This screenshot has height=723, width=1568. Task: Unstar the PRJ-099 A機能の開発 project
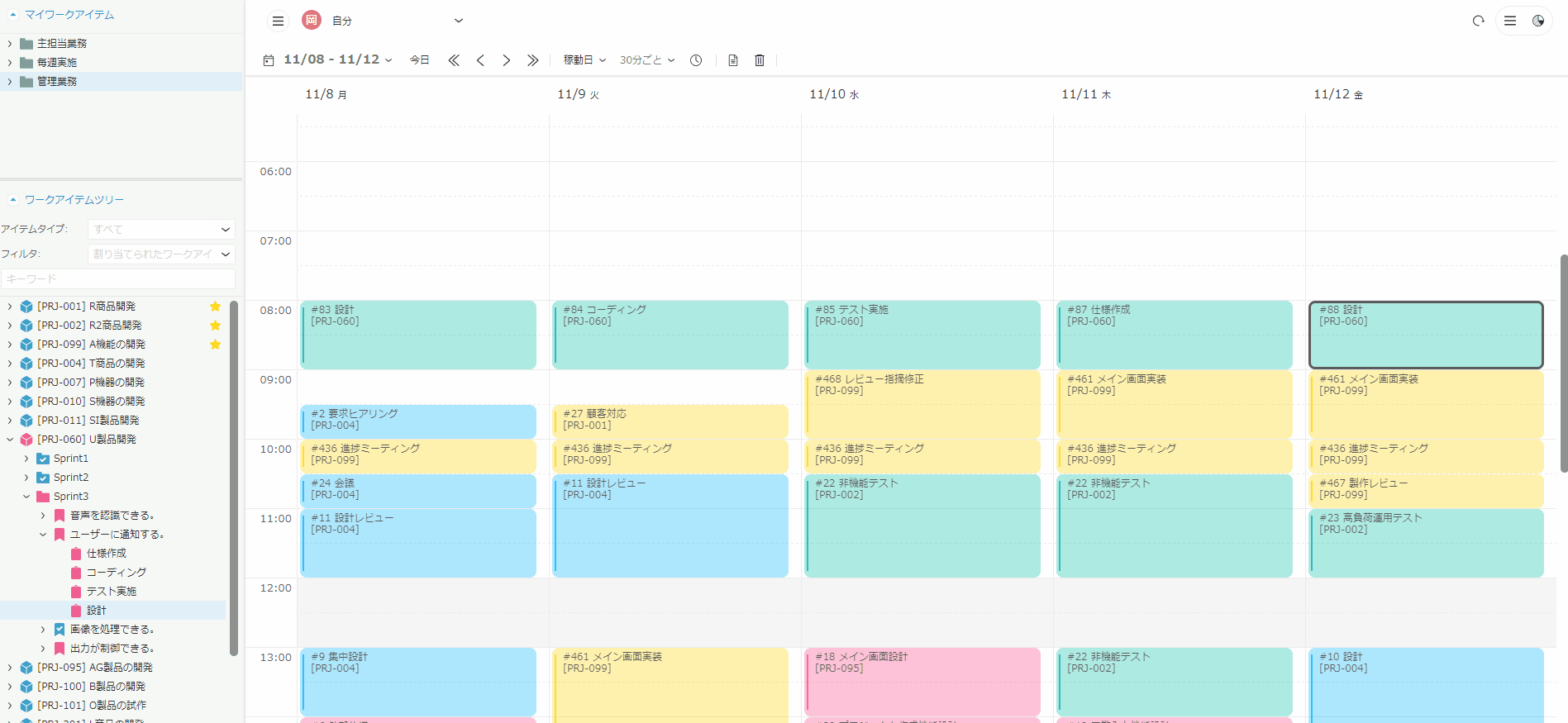pos(215,345)
